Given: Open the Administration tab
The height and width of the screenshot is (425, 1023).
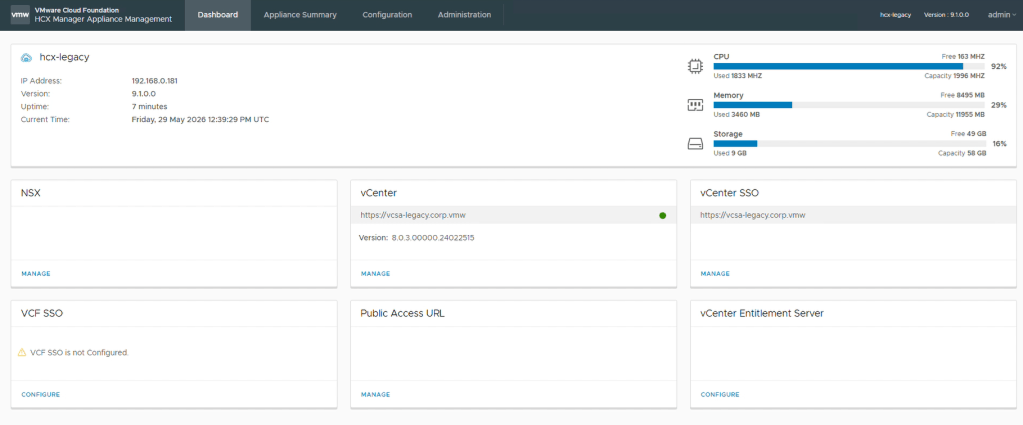Looking at the screenshot, I should [x=465, y=15].
